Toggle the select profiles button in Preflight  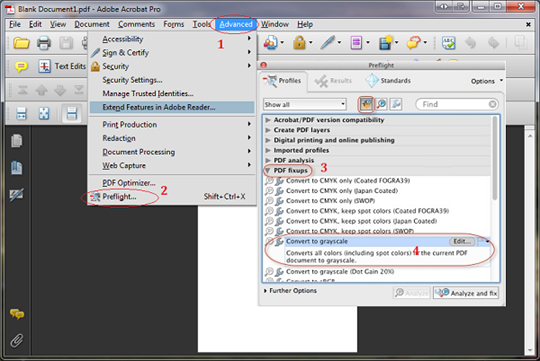(366, 104)
